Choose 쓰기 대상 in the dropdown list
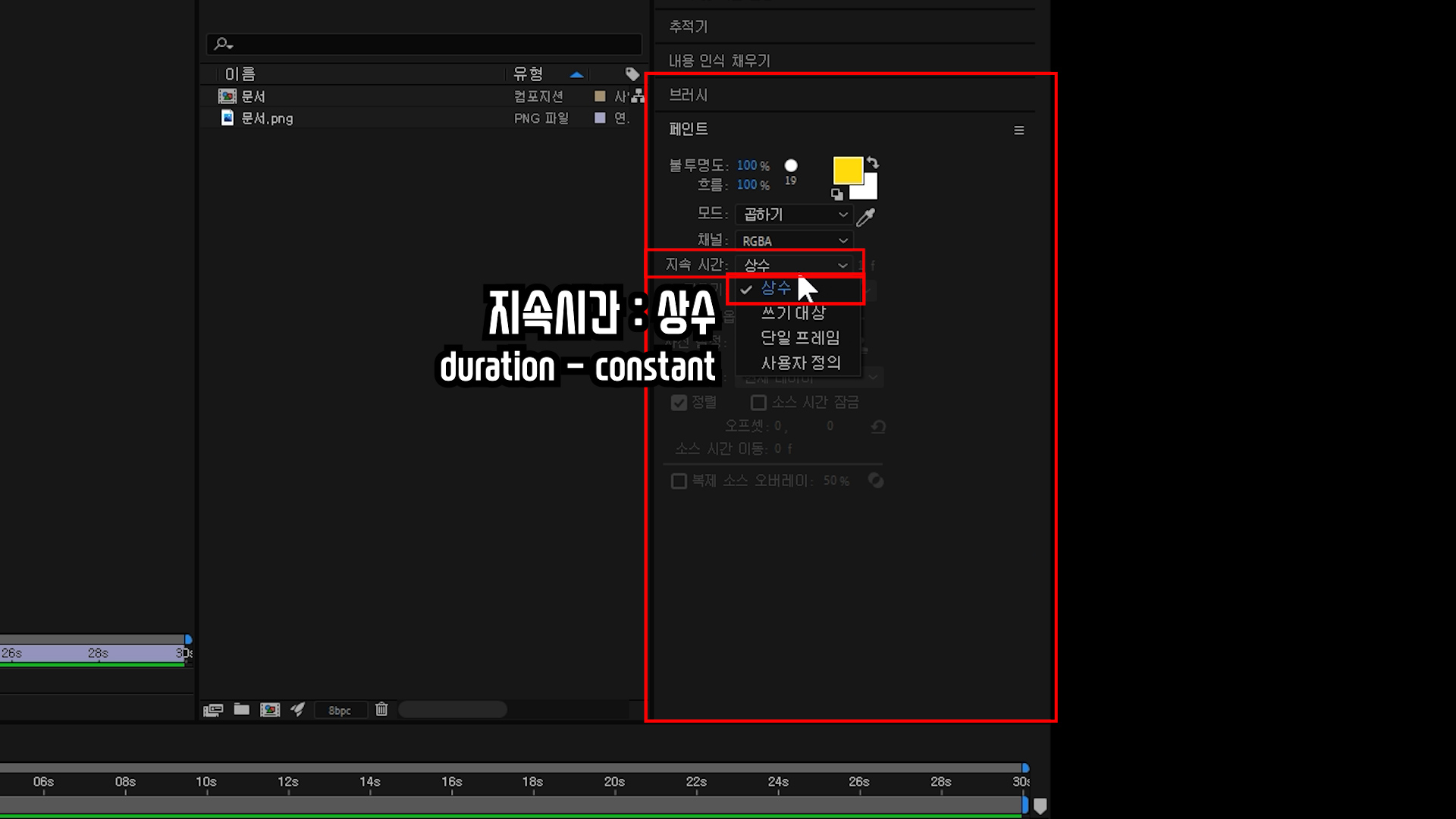 coord(793,312)
